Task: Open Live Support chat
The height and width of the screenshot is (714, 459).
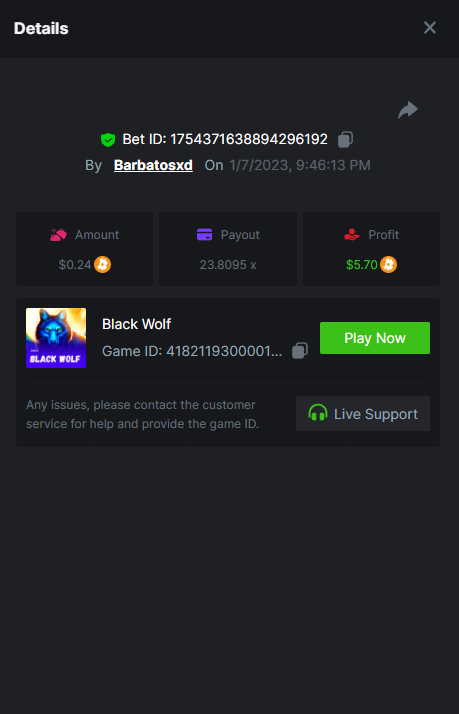Action: point(363,413)
